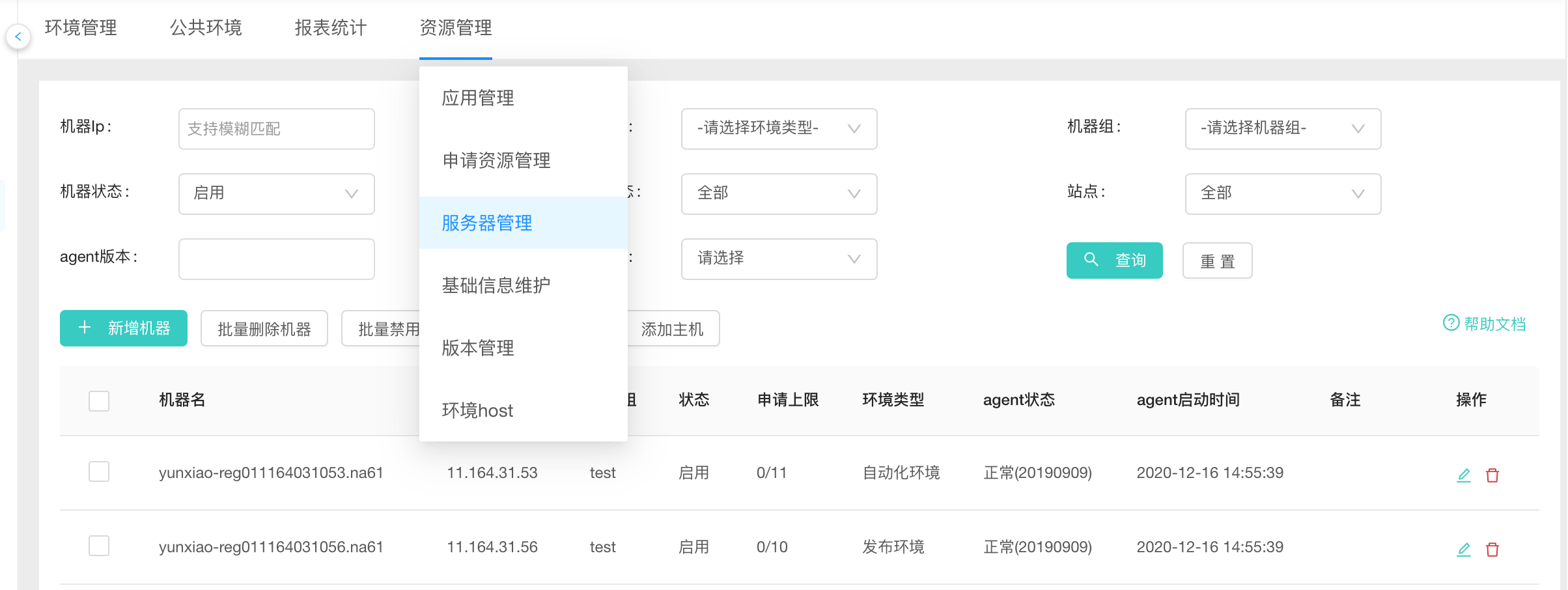Click the IP cell 11.164.31.53
Viewport: 1568px width, 590px height.
point(492,473)
